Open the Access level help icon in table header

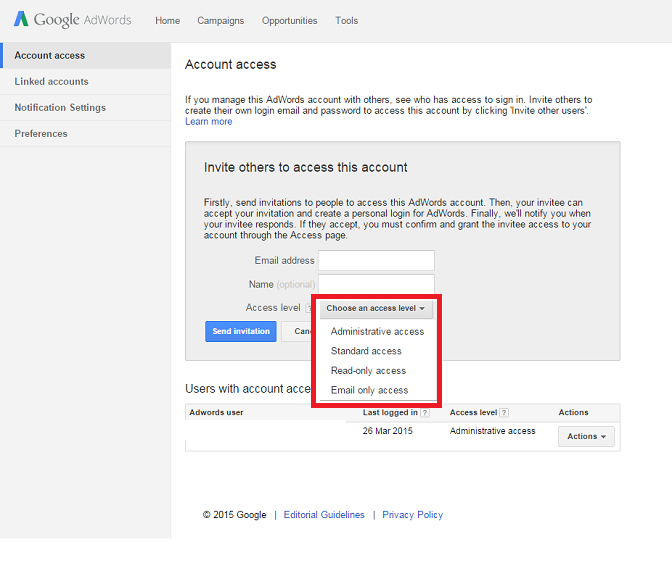coord(504,413)
